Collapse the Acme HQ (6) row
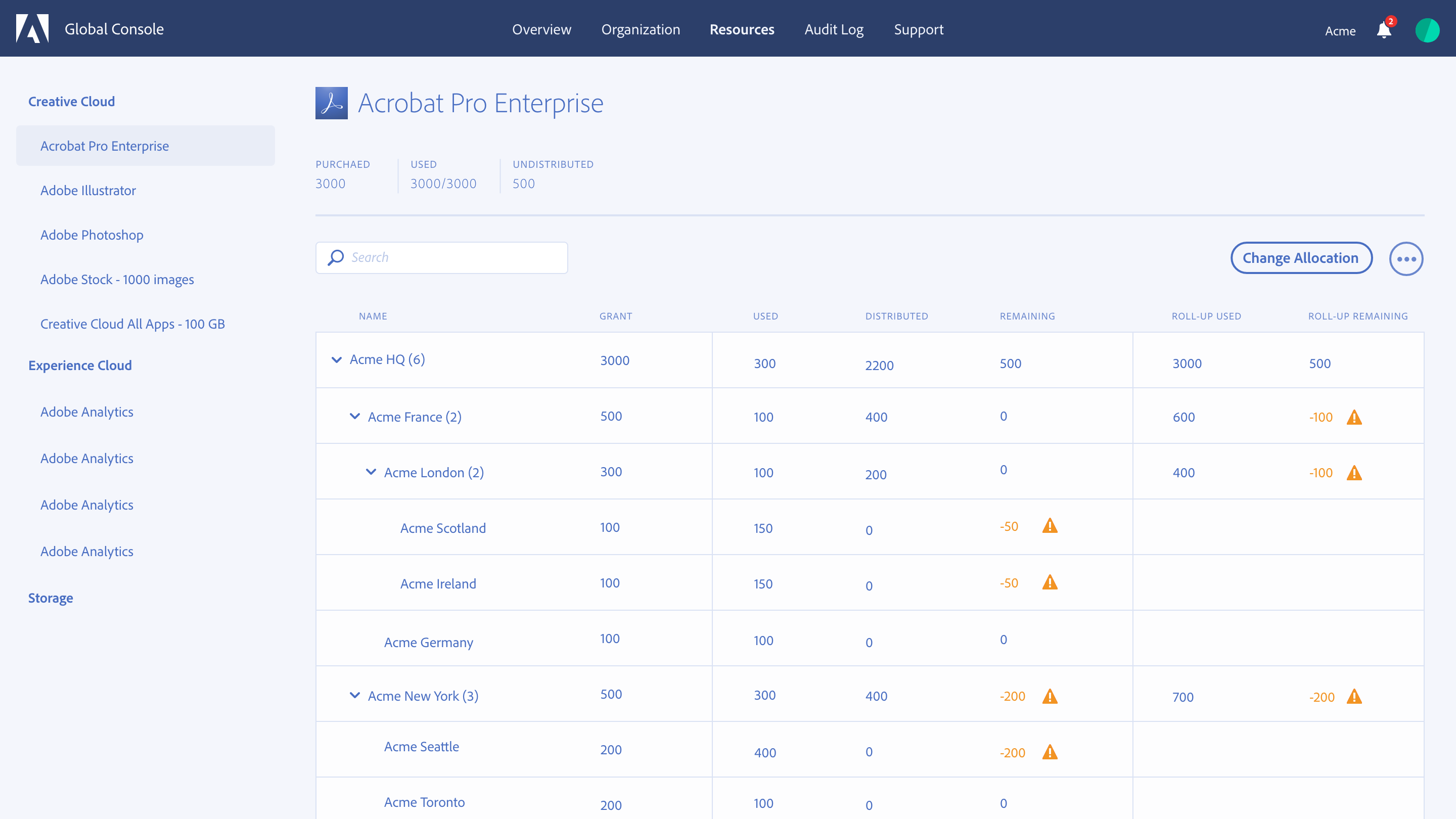 [x=336, y=359]
